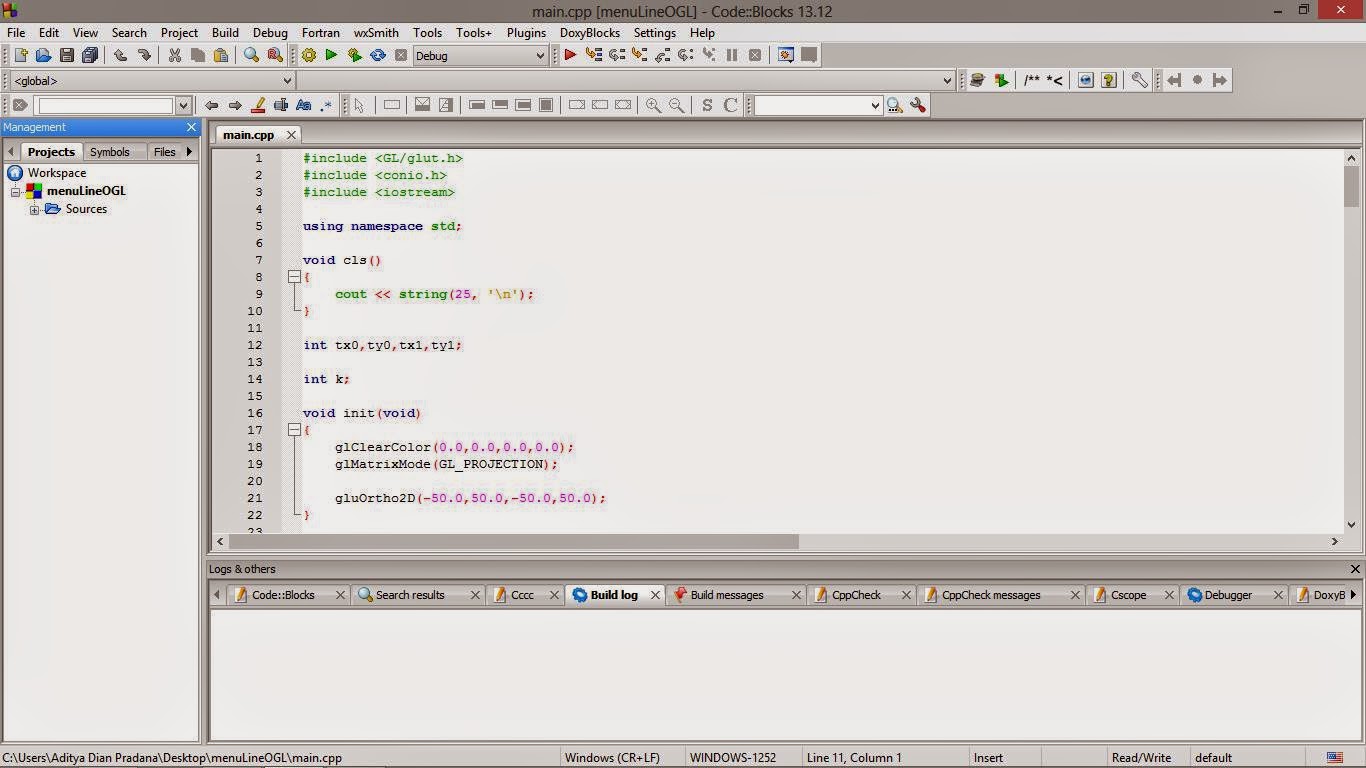Open Find with the magnifier icon
Screen dimensions: 1366x768
click(x=251, y=56)
